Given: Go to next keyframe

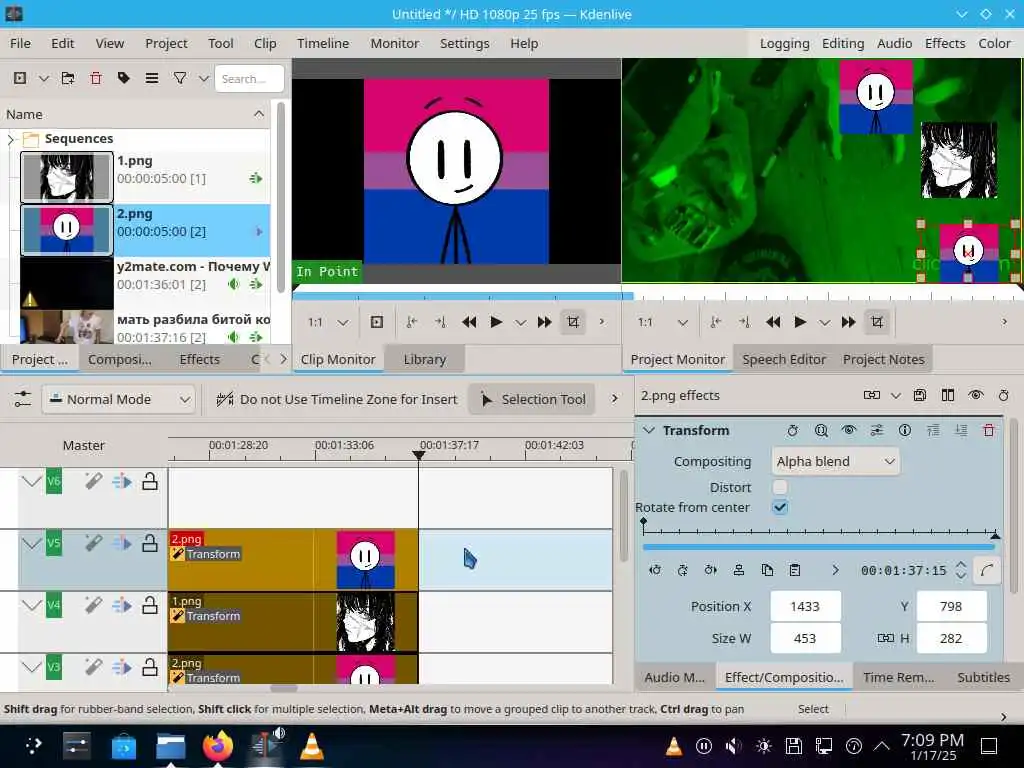Looking at the screenshot, I should pyautogui.click(x=711, y=570).
